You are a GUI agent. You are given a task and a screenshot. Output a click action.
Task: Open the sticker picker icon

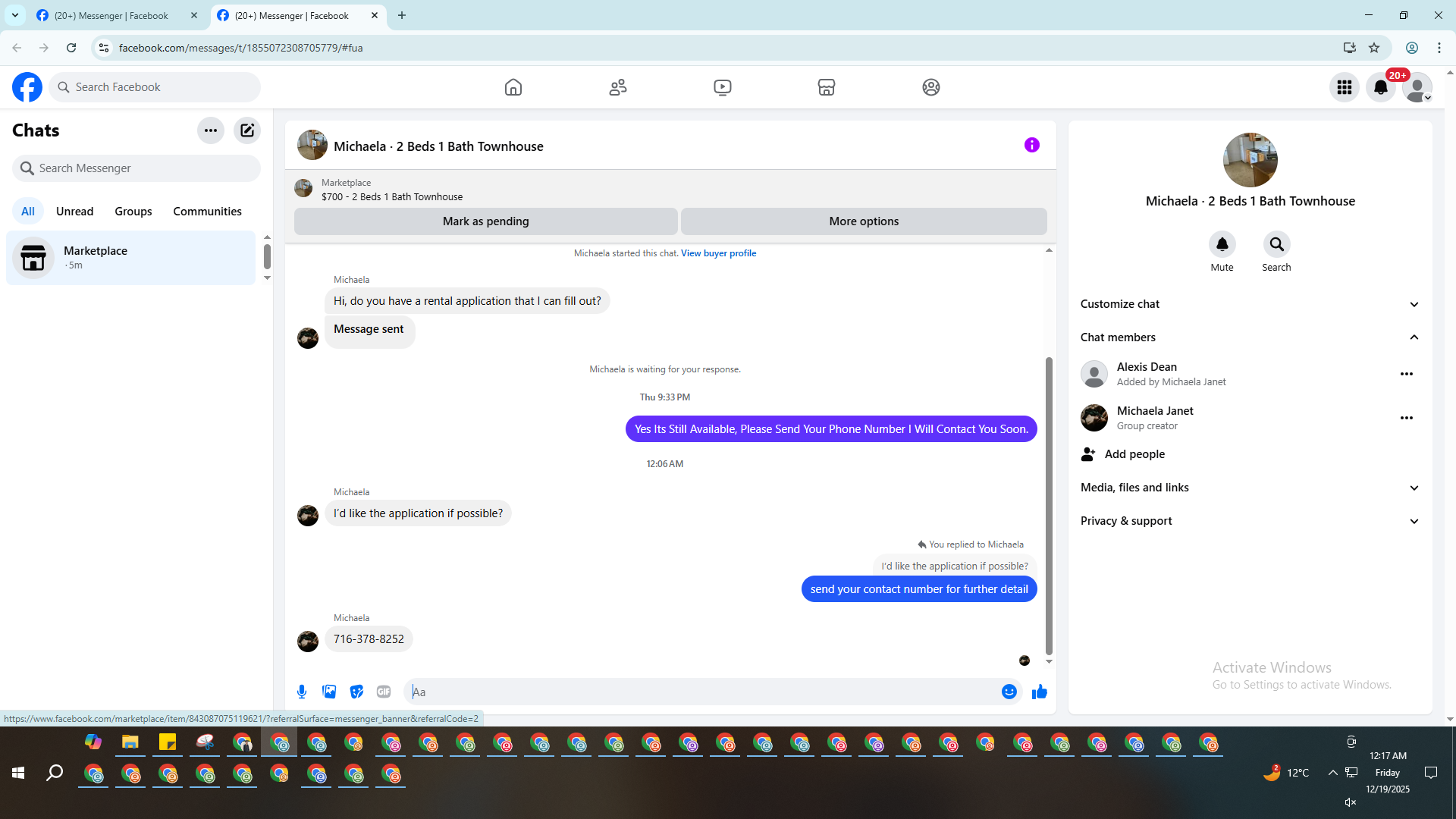356,692
